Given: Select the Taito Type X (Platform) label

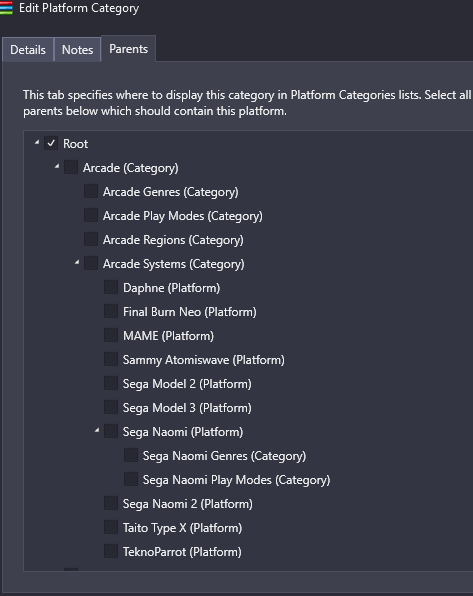Looking at the screenshot, I should point(183,528).
